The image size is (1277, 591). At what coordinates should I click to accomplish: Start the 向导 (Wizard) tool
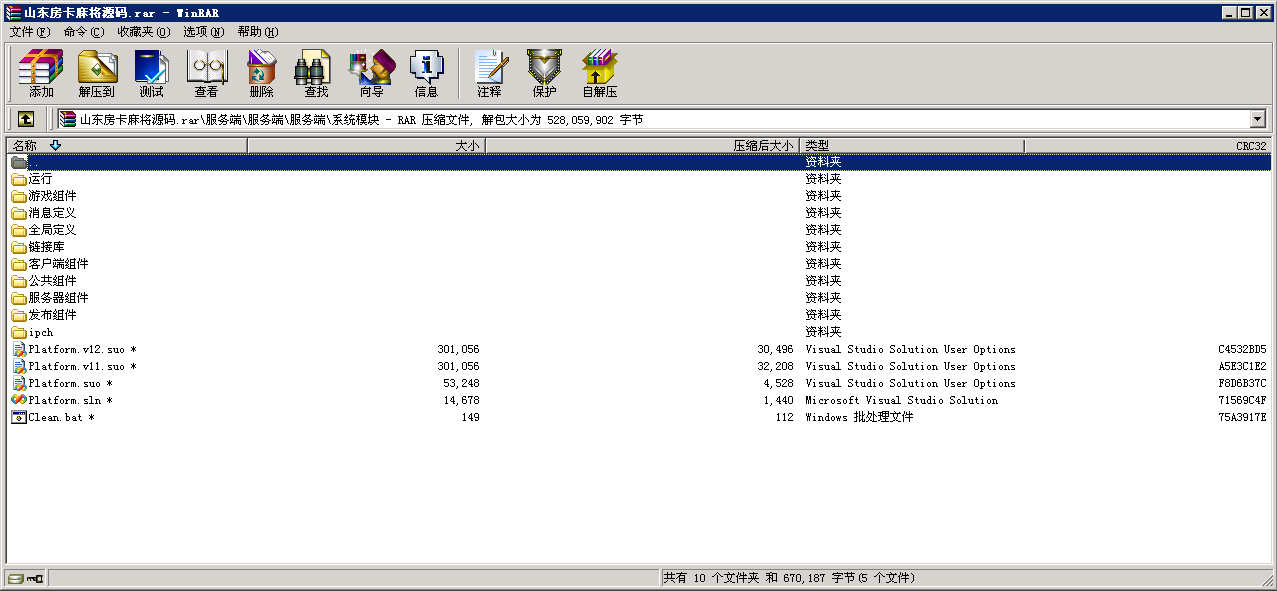coord(371,73)
